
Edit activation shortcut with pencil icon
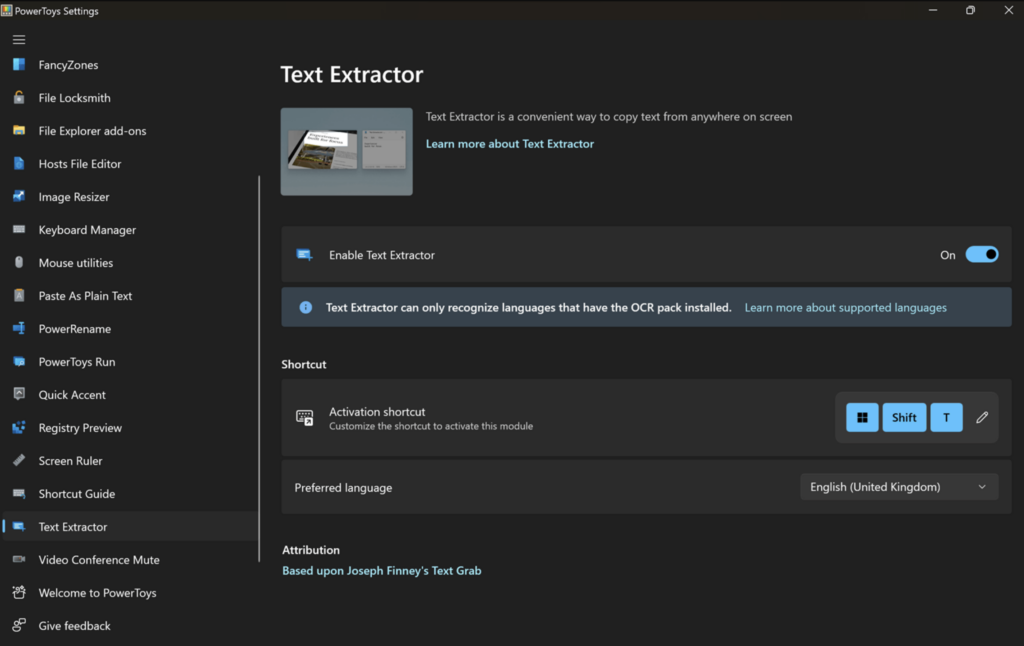[x=982, y=417]
